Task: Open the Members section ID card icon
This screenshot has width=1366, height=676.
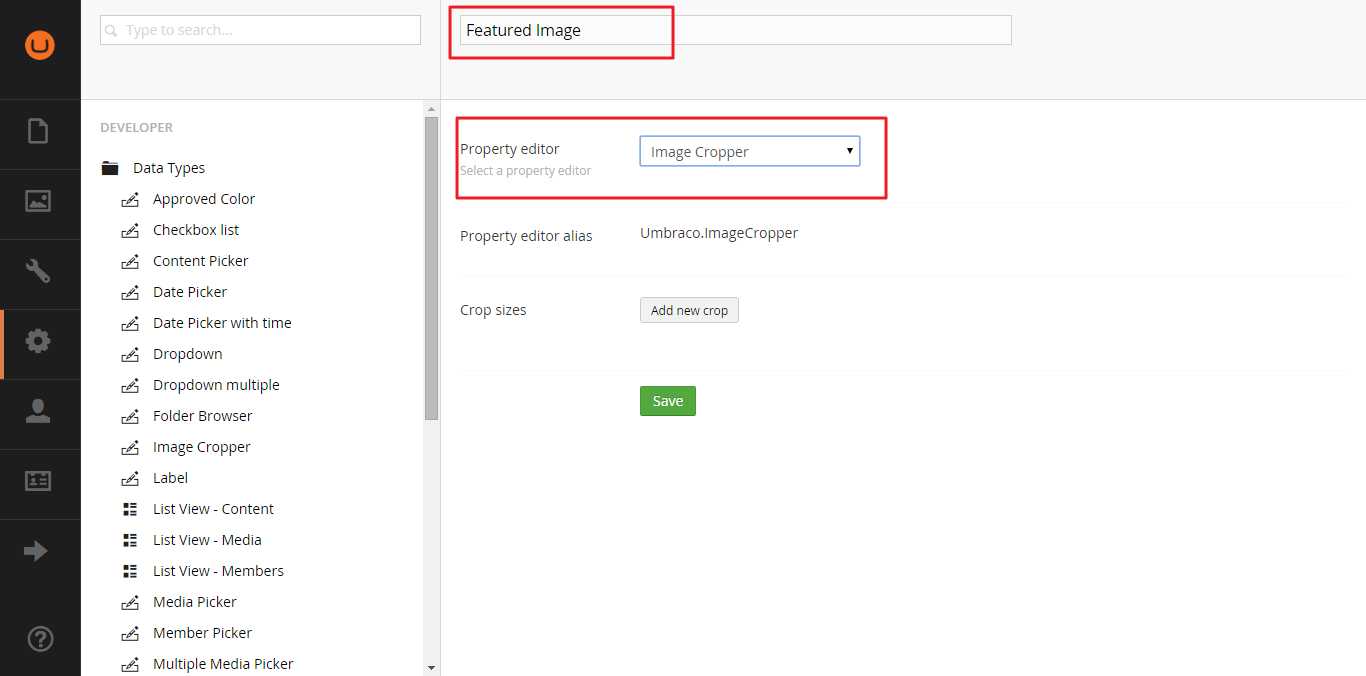Action: click(x=38, y=481)
